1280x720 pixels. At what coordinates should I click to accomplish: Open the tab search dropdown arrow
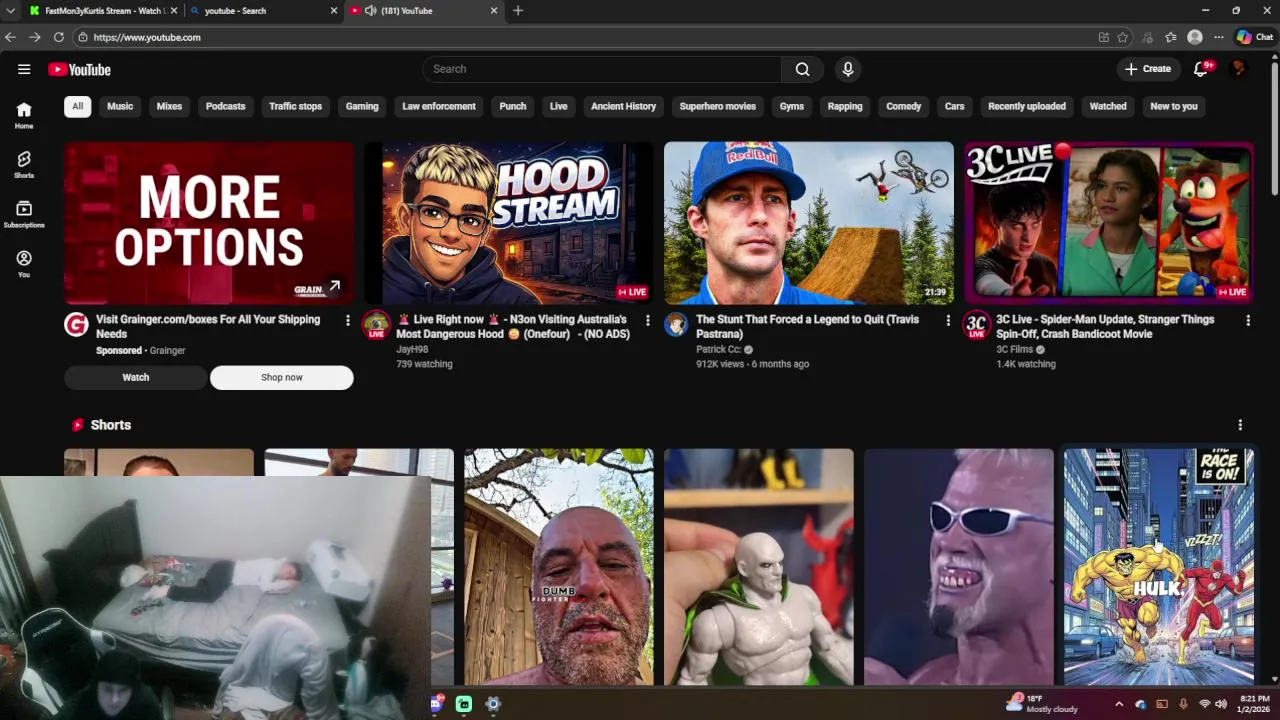pyautogui.click(x=9, y=10)
